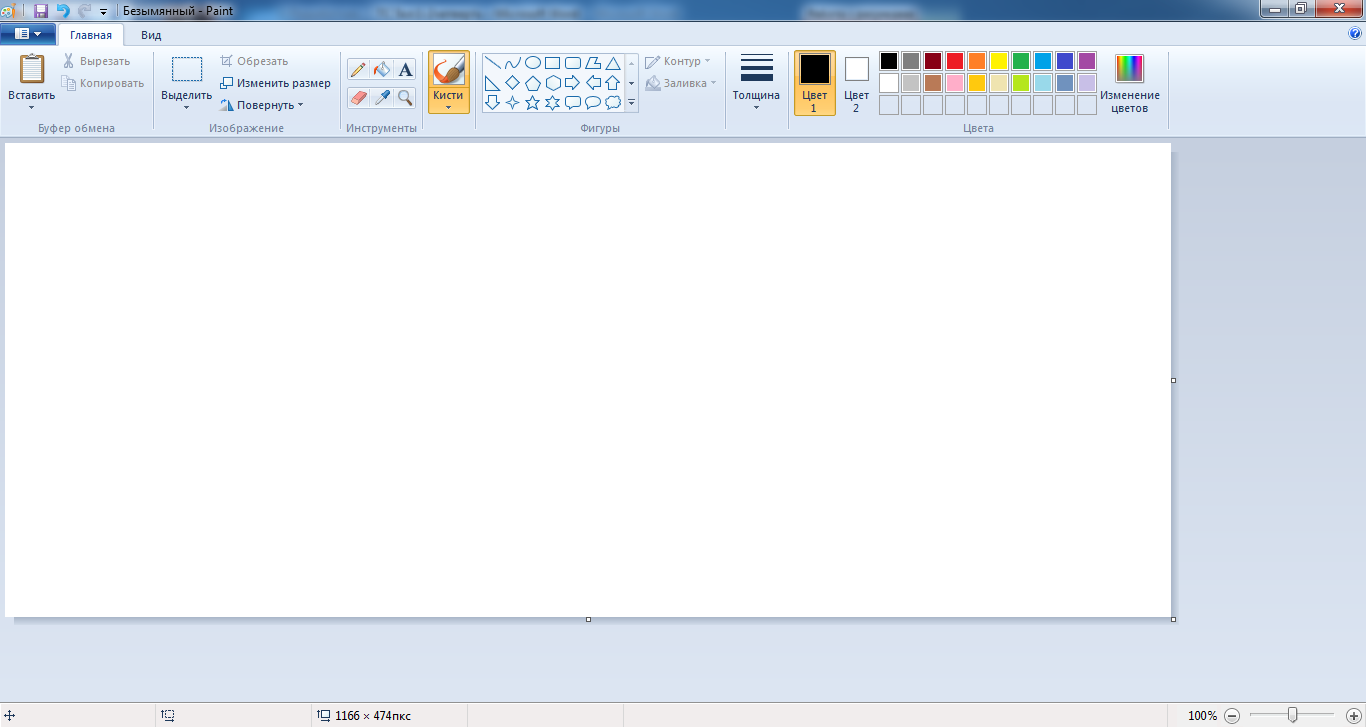Click the Кисти brush icon
Image resolution: width=1366 pixels, height=728 pixels.
point(448,70)
